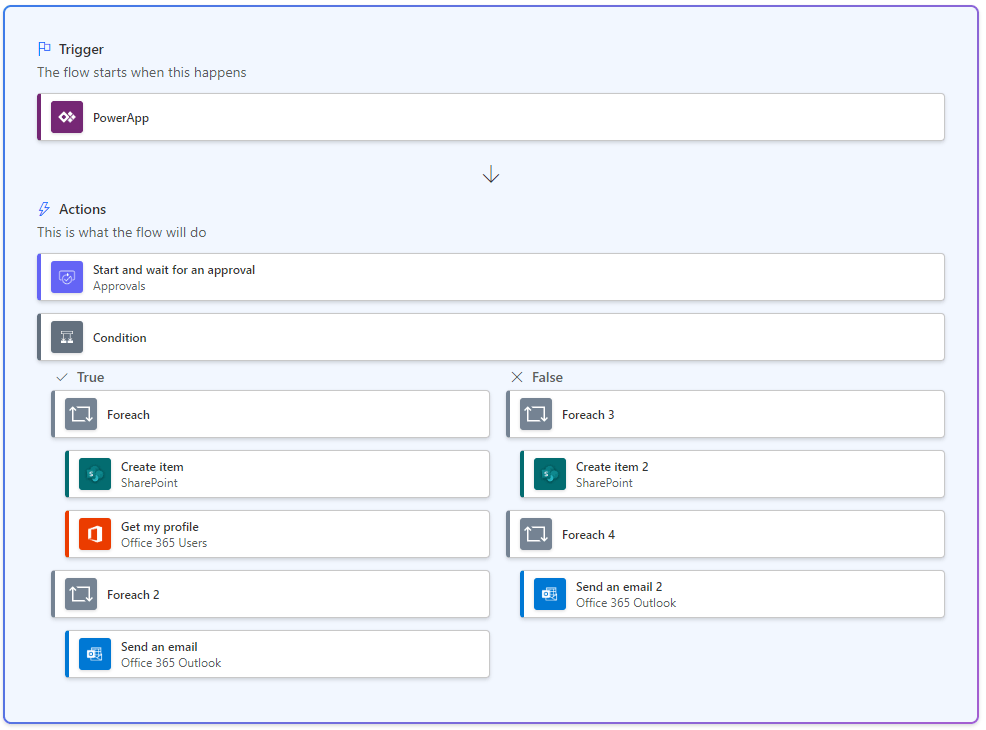Click the Office 365 Users icon
The width and height of the screenshot is (986, 730).
tap(95, 534)
